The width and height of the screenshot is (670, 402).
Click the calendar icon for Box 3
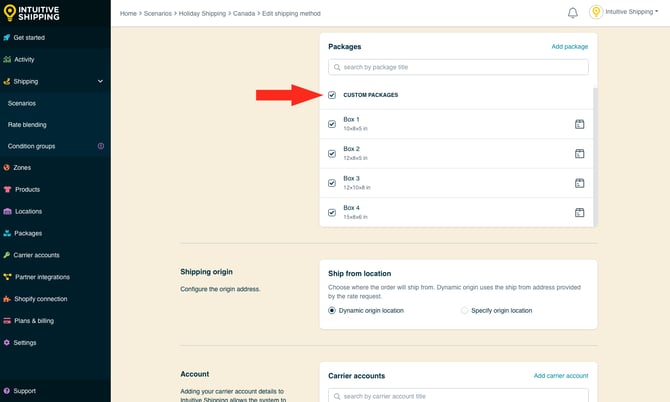tap(579, 183)
